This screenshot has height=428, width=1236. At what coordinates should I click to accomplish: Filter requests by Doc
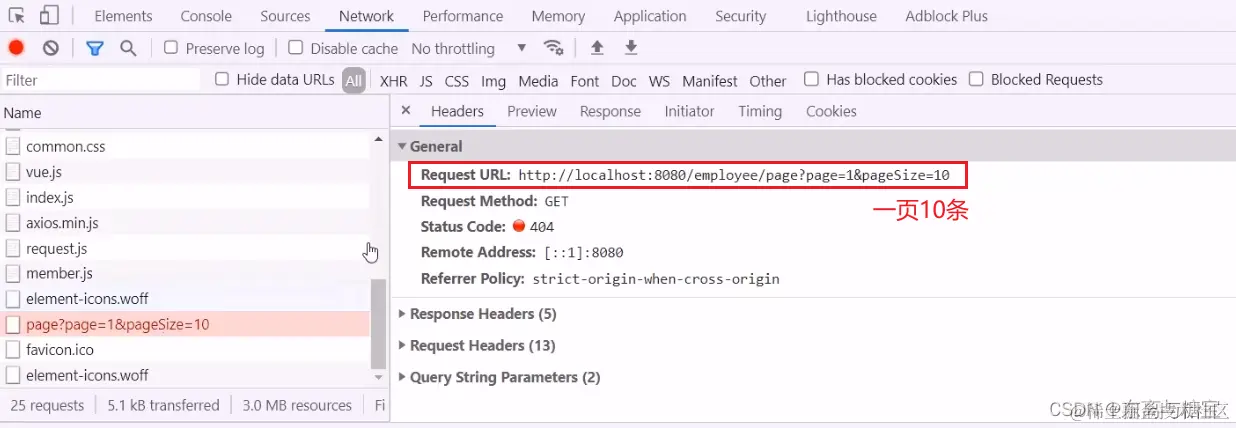coord(624,81)
